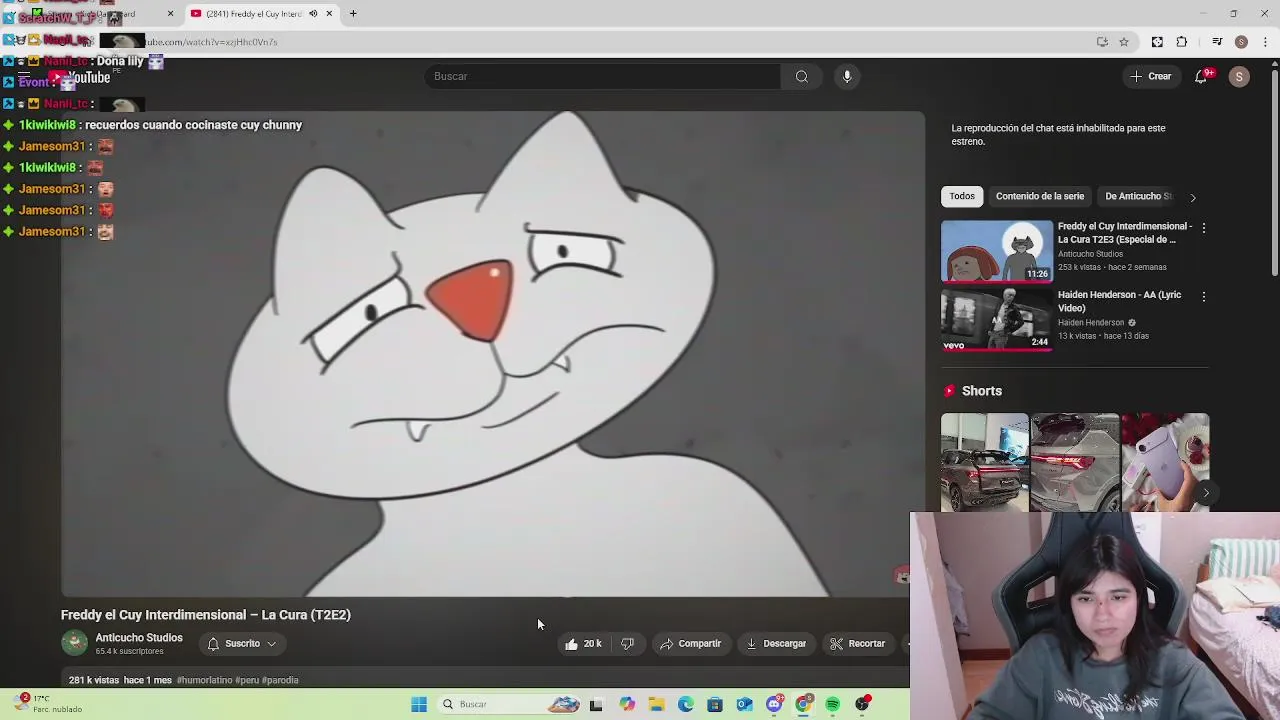Click Haiden Henderson AA video title
Viewport: 1280px width, 720px height.
(x=1120, y=301)
